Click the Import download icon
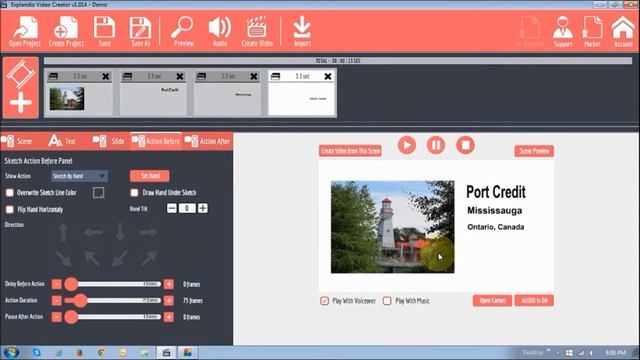 302,31
